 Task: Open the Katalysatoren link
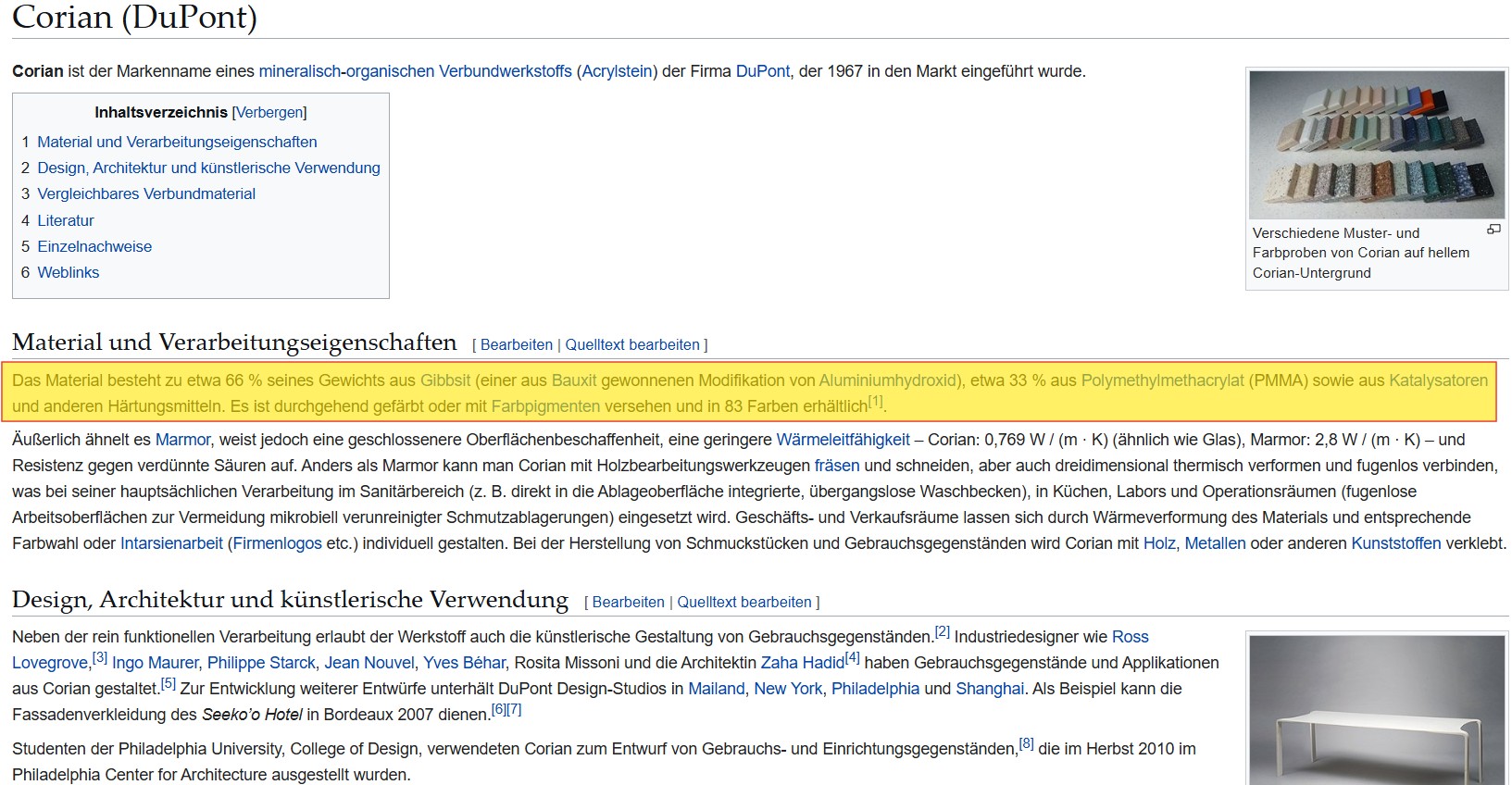tap(1438, 380)
